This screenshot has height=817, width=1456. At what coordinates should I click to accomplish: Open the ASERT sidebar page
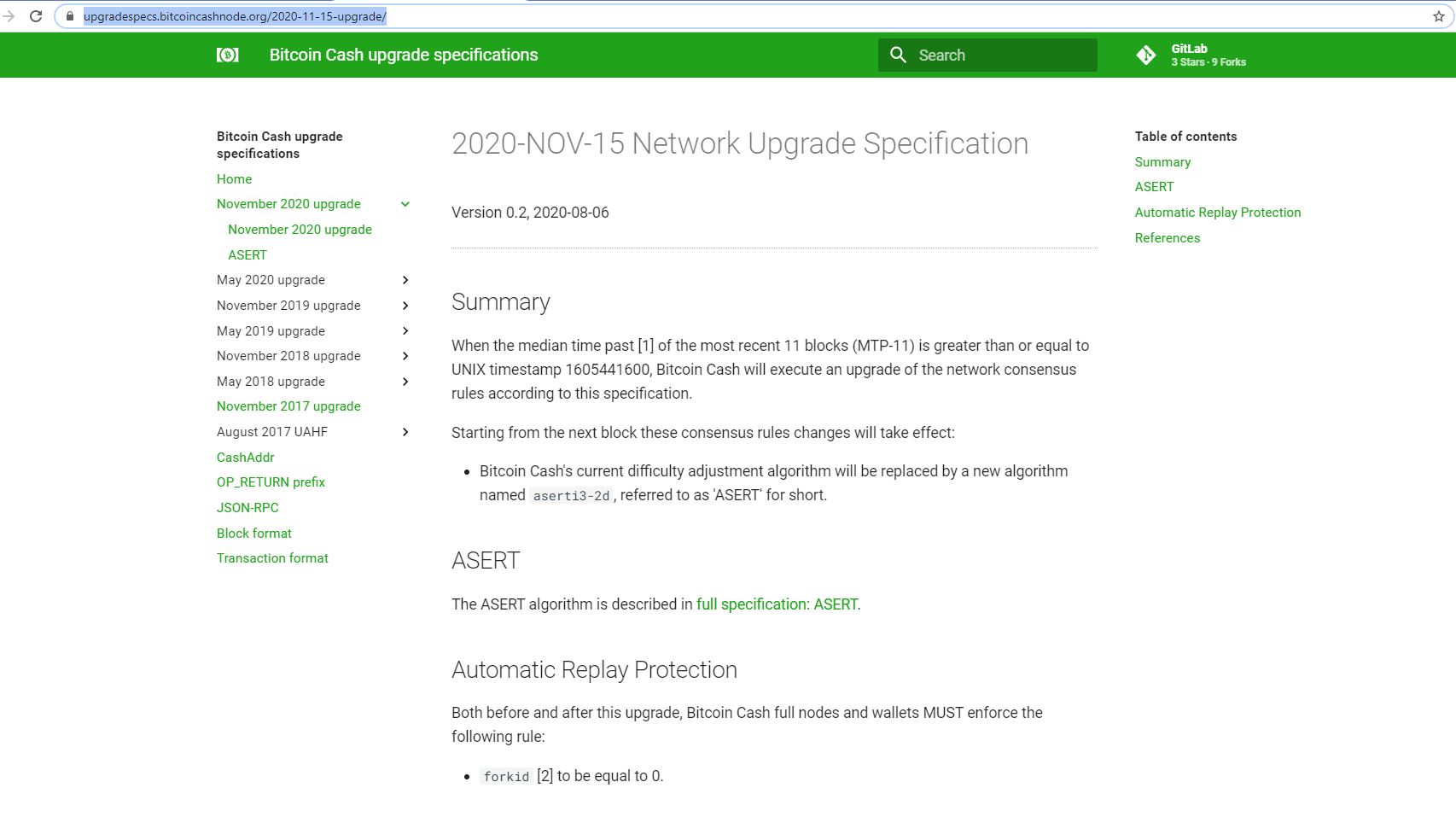[248, 255]
